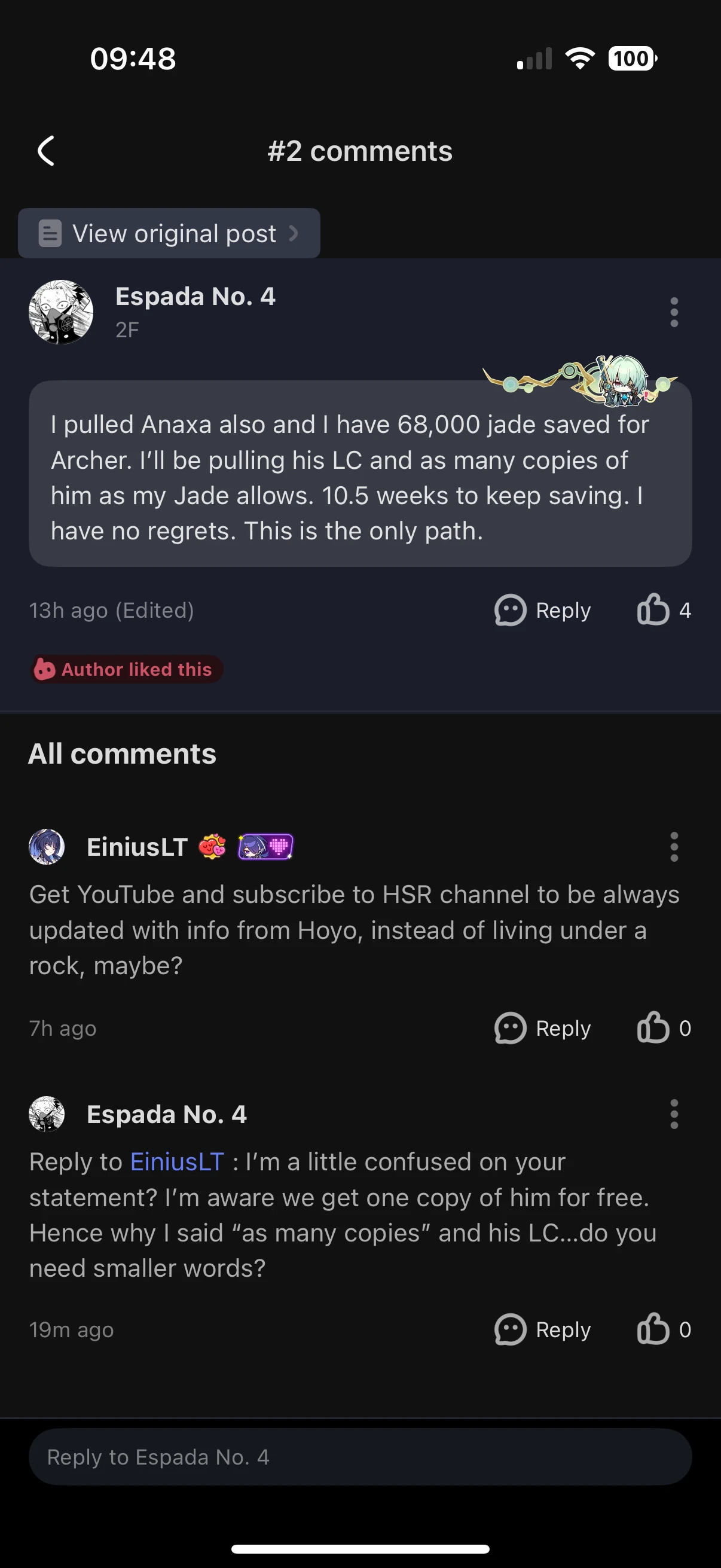Tap the character sticker above the pinned comment

(x=621, y=380)
